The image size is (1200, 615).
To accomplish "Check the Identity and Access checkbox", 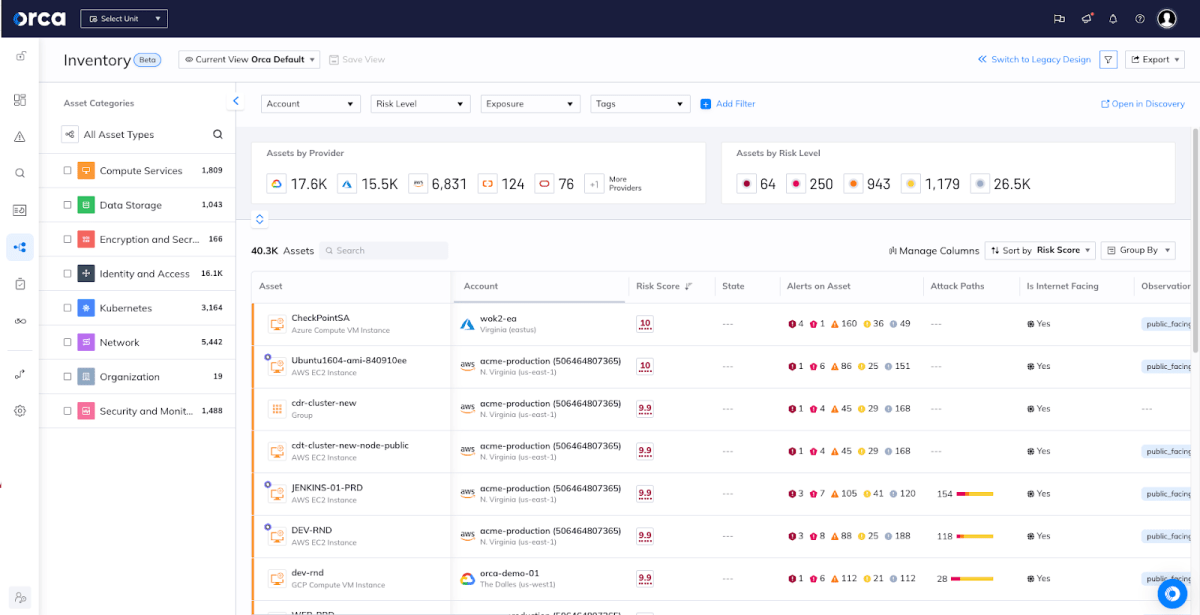I will click(67, 273).
